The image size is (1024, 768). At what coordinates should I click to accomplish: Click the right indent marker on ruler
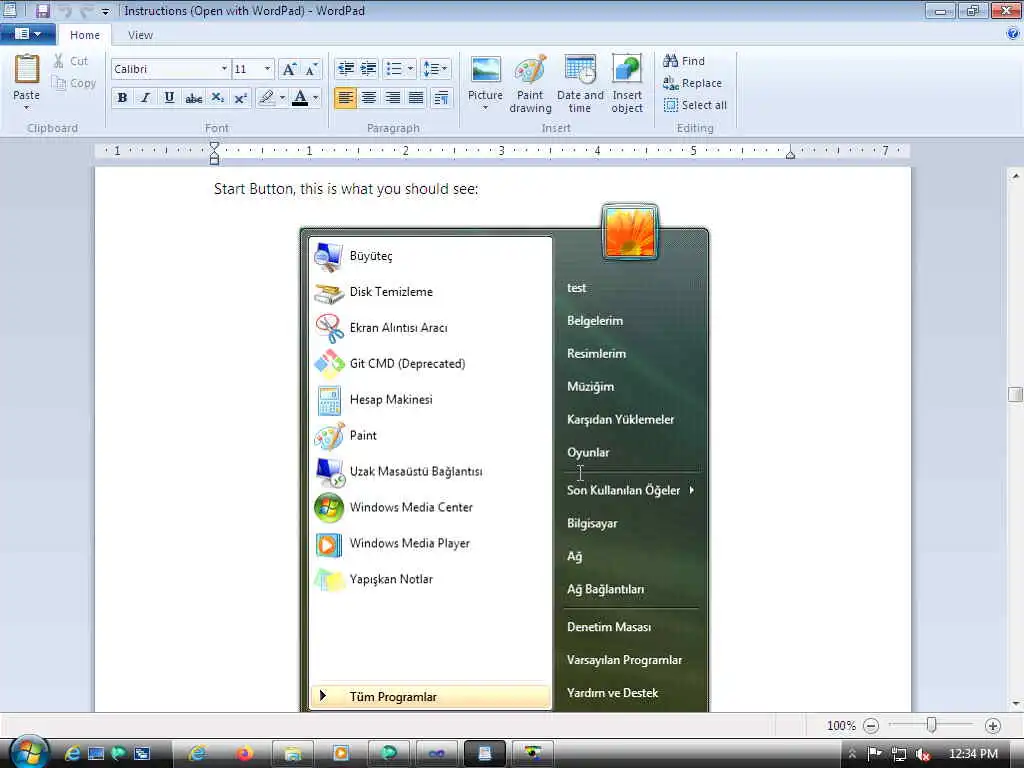[790, 154]
